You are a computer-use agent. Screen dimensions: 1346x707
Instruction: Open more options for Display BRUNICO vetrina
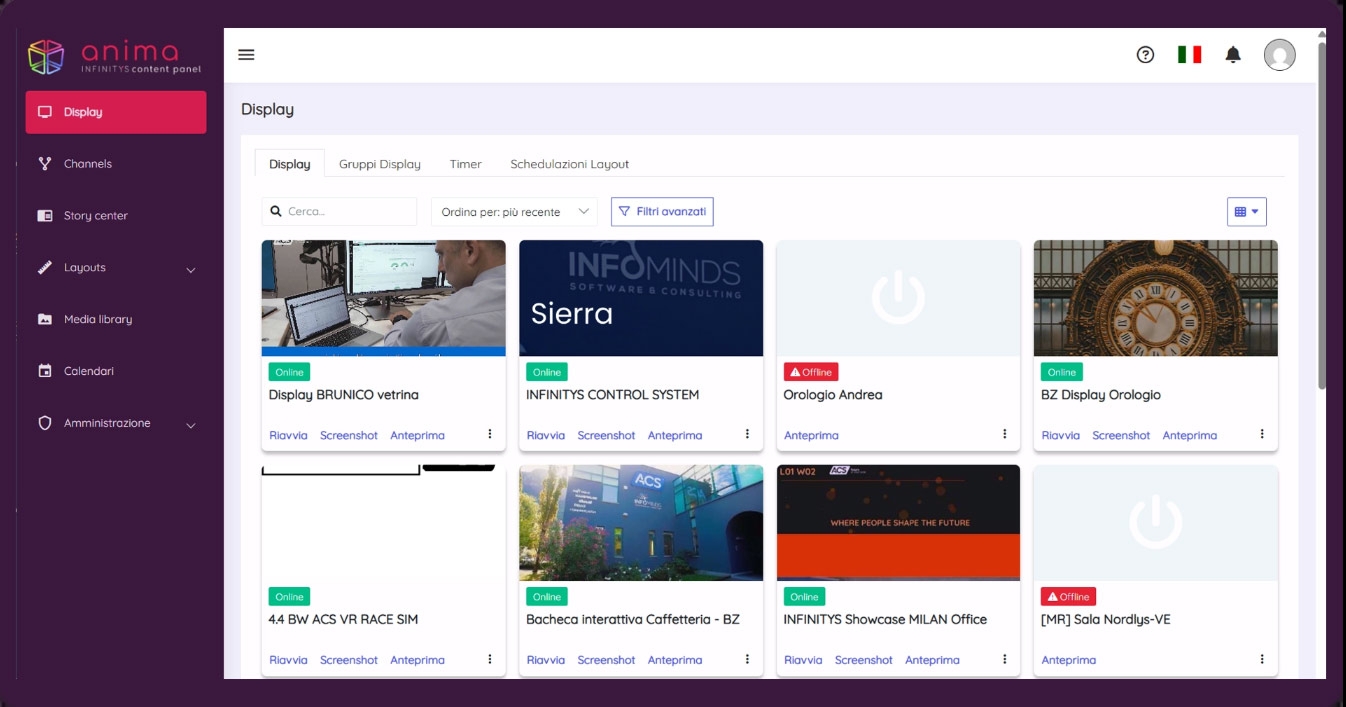coord(490,434)
